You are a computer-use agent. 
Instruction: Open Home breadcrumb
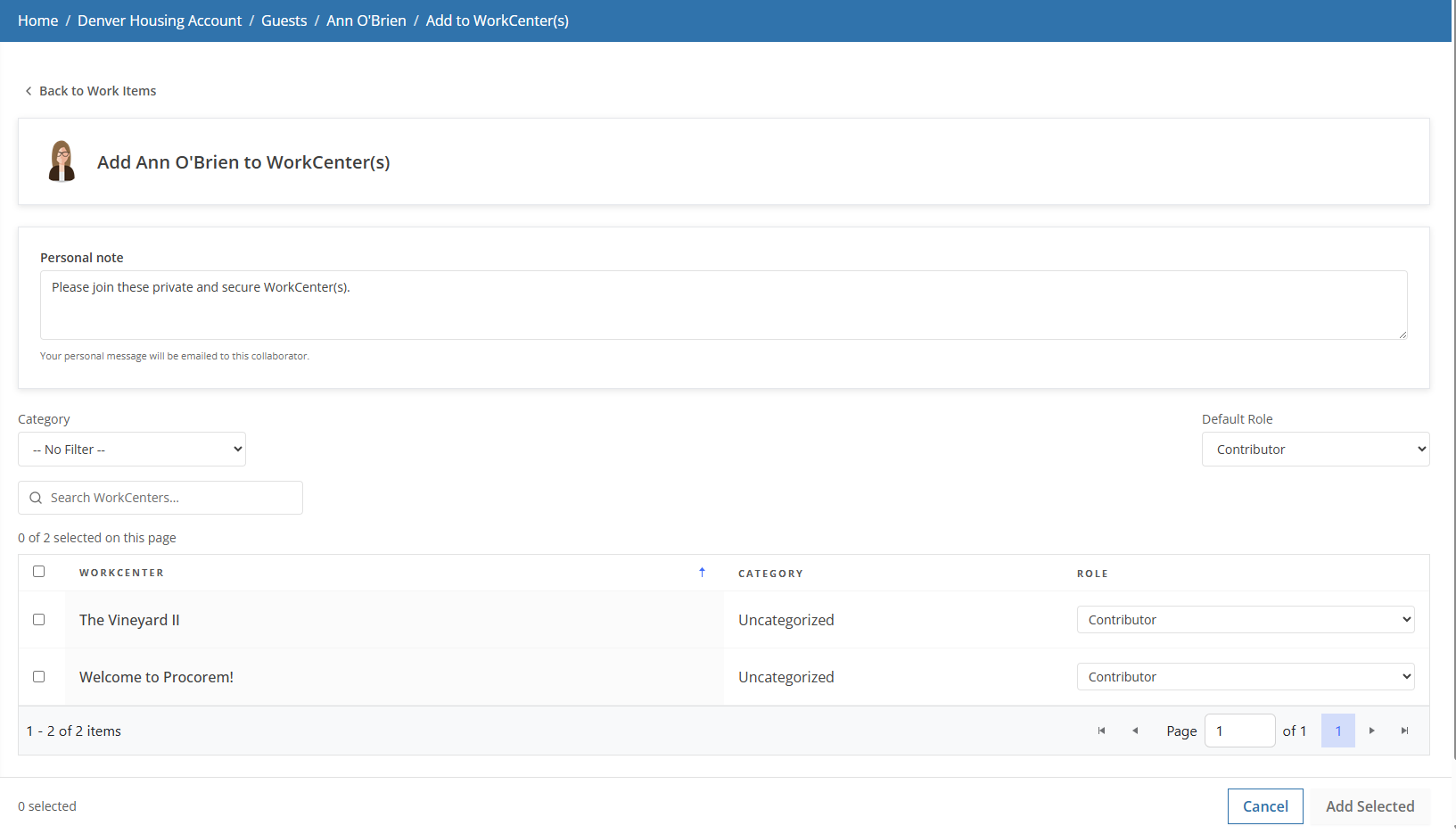click(x=37, y=21)
